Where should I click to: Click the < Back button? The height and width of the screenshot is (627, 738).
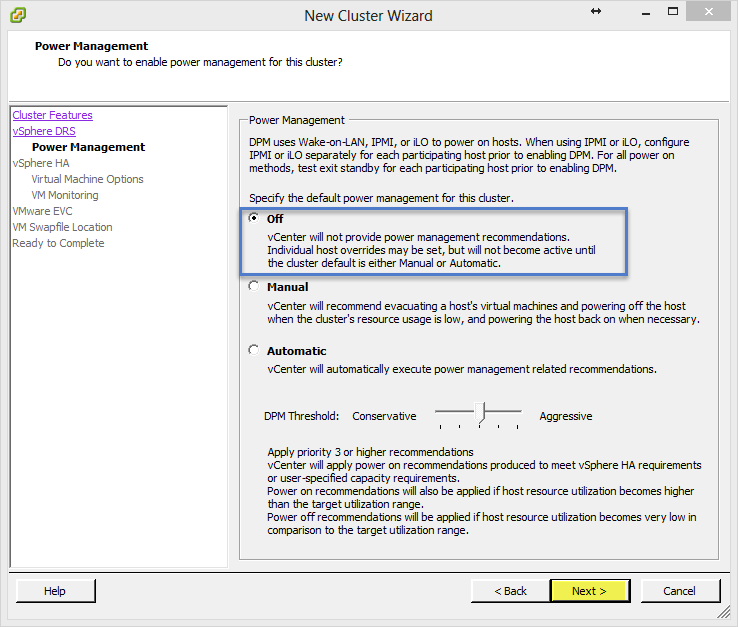coord(510,591)
